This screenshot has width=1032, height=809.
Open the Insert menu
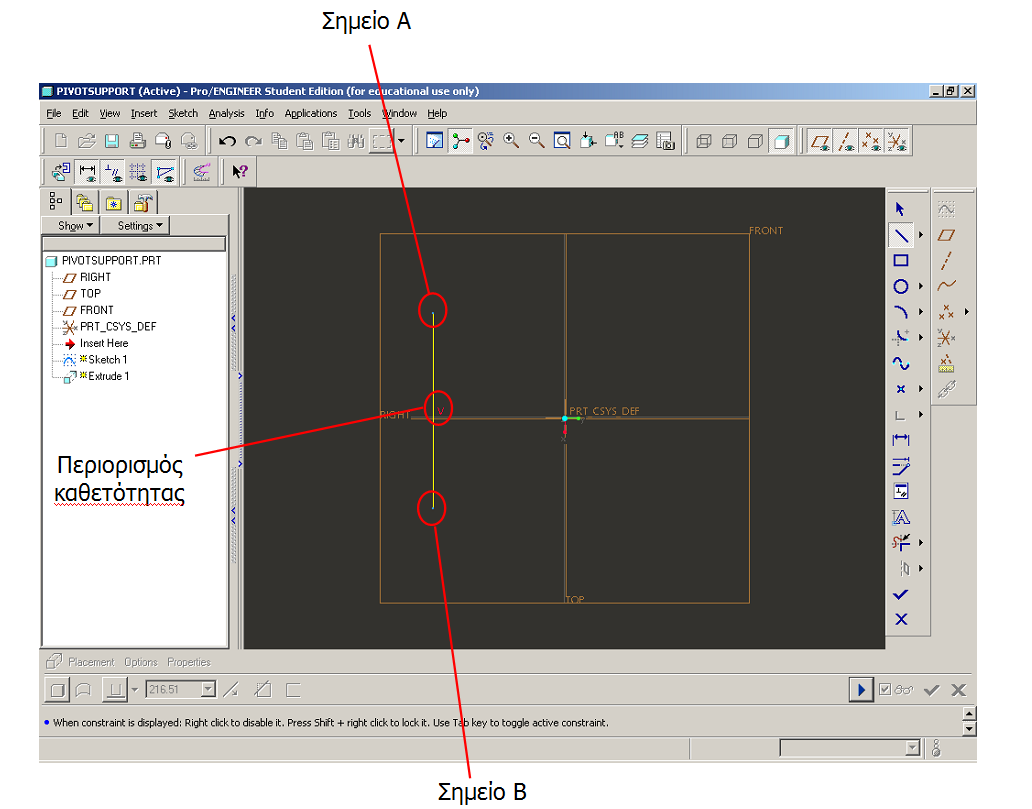143,113
